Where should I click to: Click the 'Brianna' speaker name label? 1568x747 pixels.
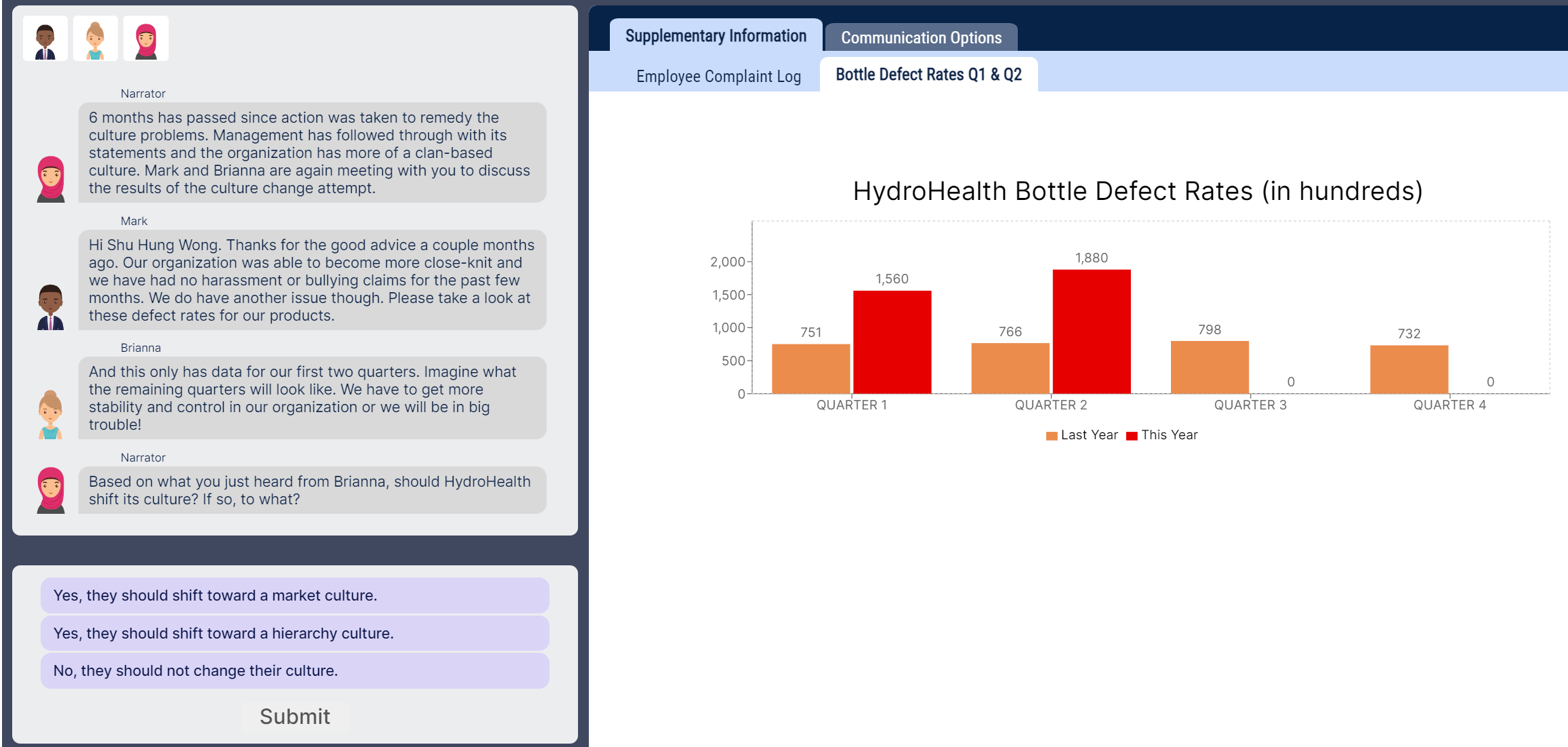tap(140, 348)
